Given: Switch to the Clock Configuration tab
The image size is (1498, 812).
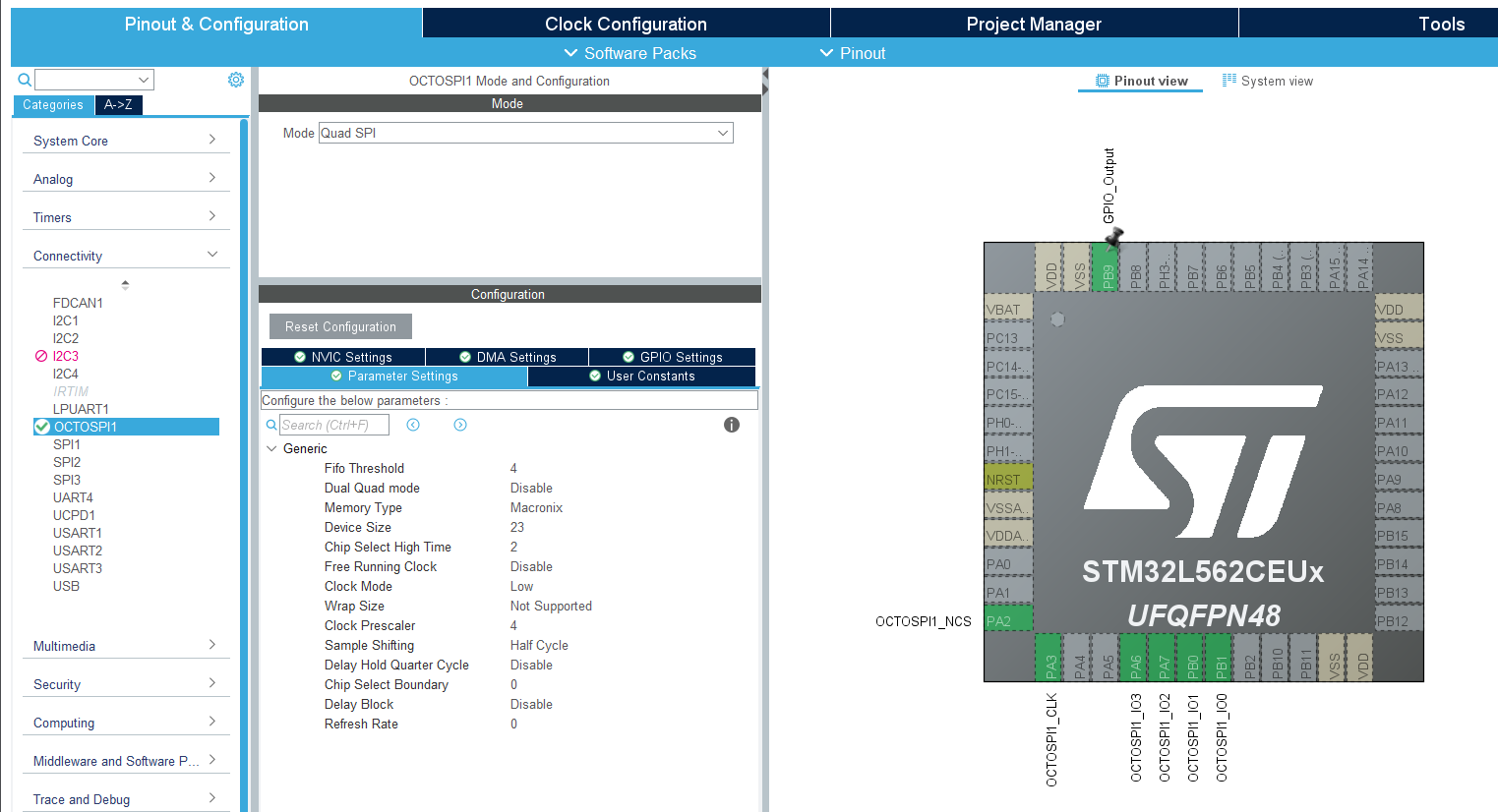Looking at the screenshot, I should click(x=626, y=24).
